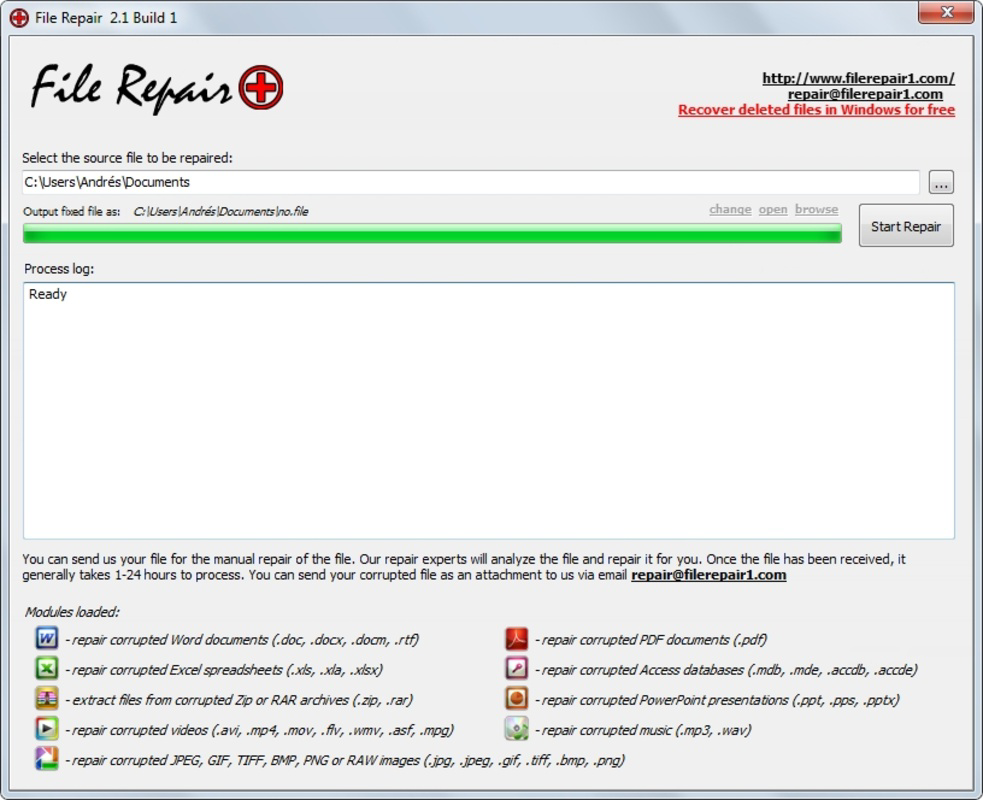The height and width of the screenshot is (800, 983).
Task: Click the green repair progress bar
Action: pyautogui.click(x=432, y=233)
